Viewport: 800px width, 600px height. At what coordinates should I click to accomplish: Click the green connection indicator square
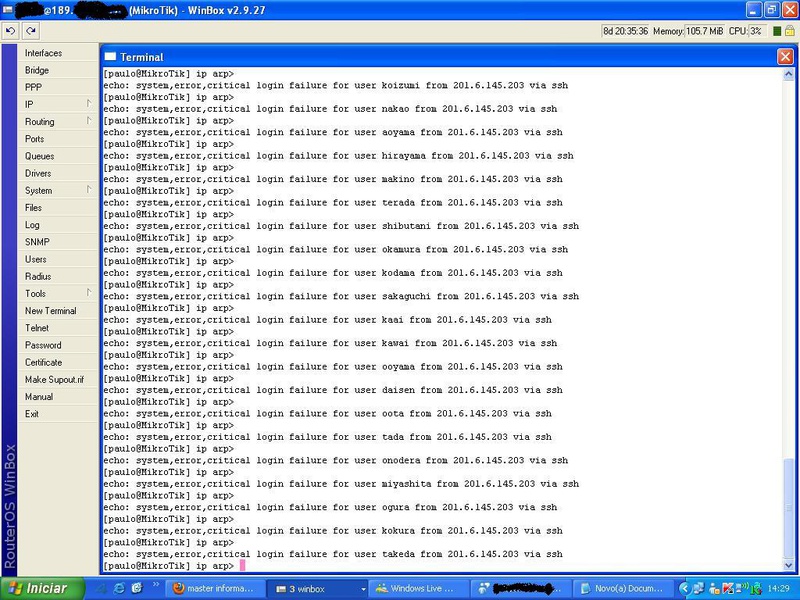click(x=777, y=31)
